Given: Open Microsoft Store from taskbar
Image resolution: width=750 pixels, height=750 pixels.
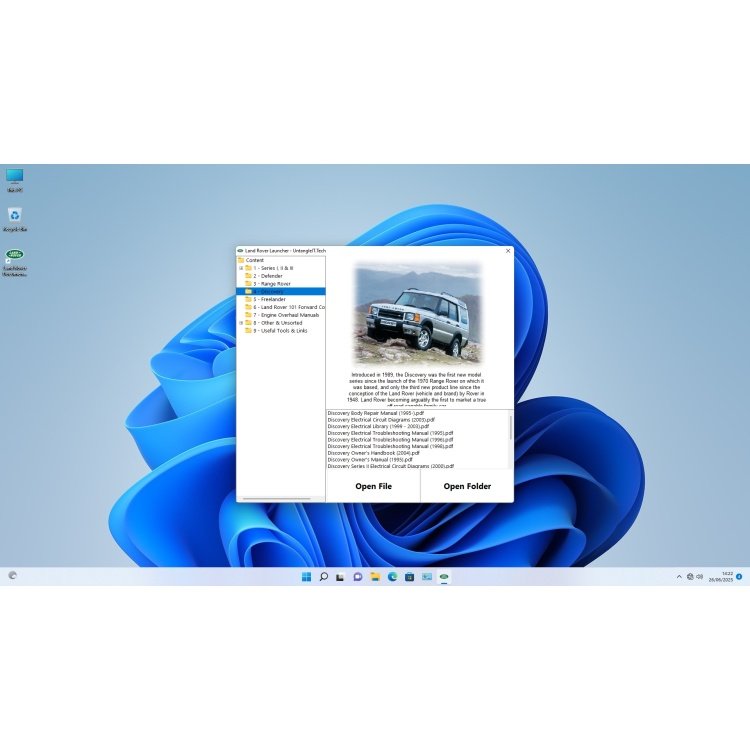Looking at the screenshot, I should tap(409, 577).
